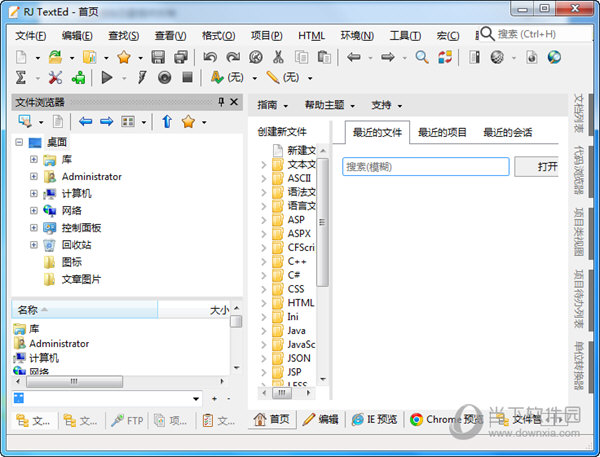Click the New file icon in toolbar
Viewport: 600px width, 457px height.
pos(21,57)
